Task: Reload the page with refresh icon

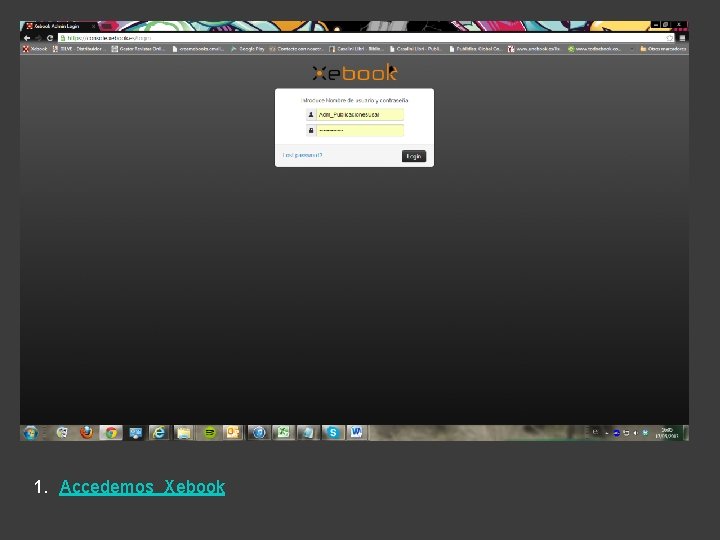Action: pos(50,38)
